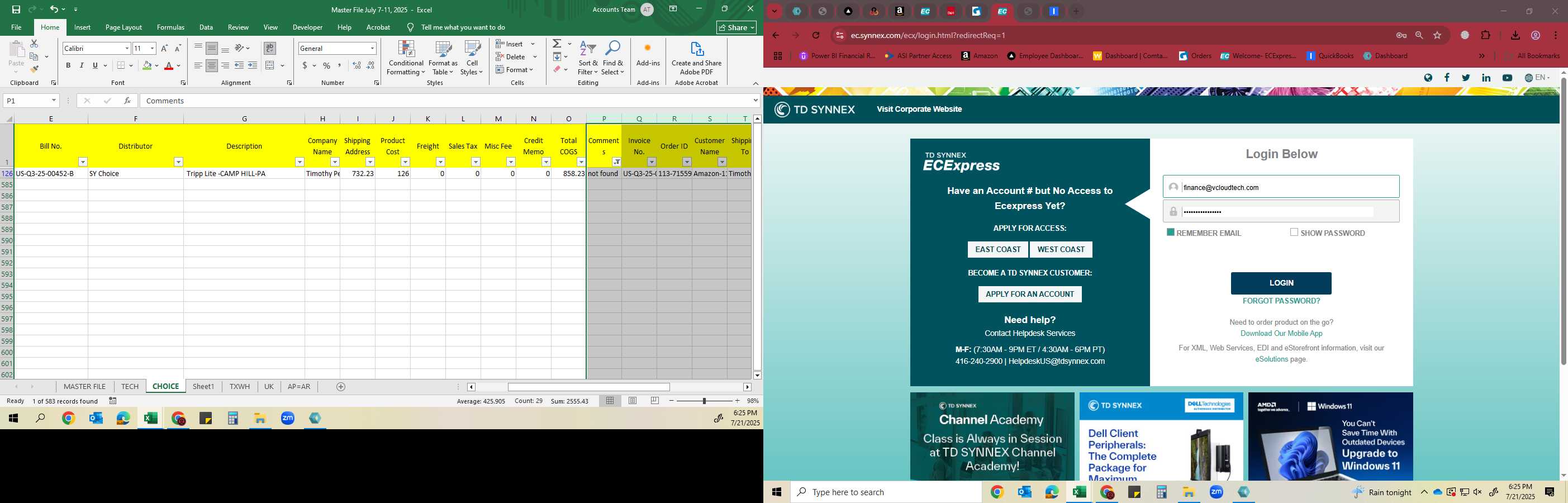Click the LinkedIn icon on Synnex page
This screenshot has height=503, width=1568.
pyautogui.click(x=1486, y=77)
